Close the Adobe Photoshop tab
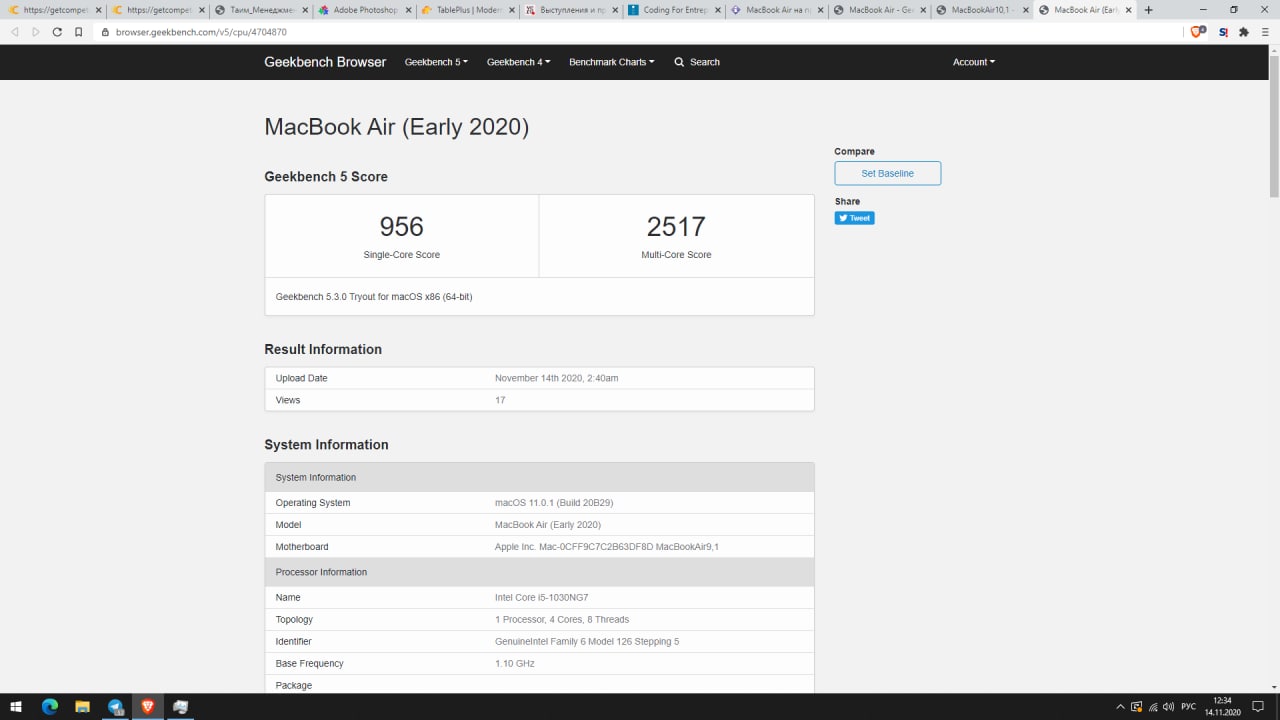 click(407, 10)
